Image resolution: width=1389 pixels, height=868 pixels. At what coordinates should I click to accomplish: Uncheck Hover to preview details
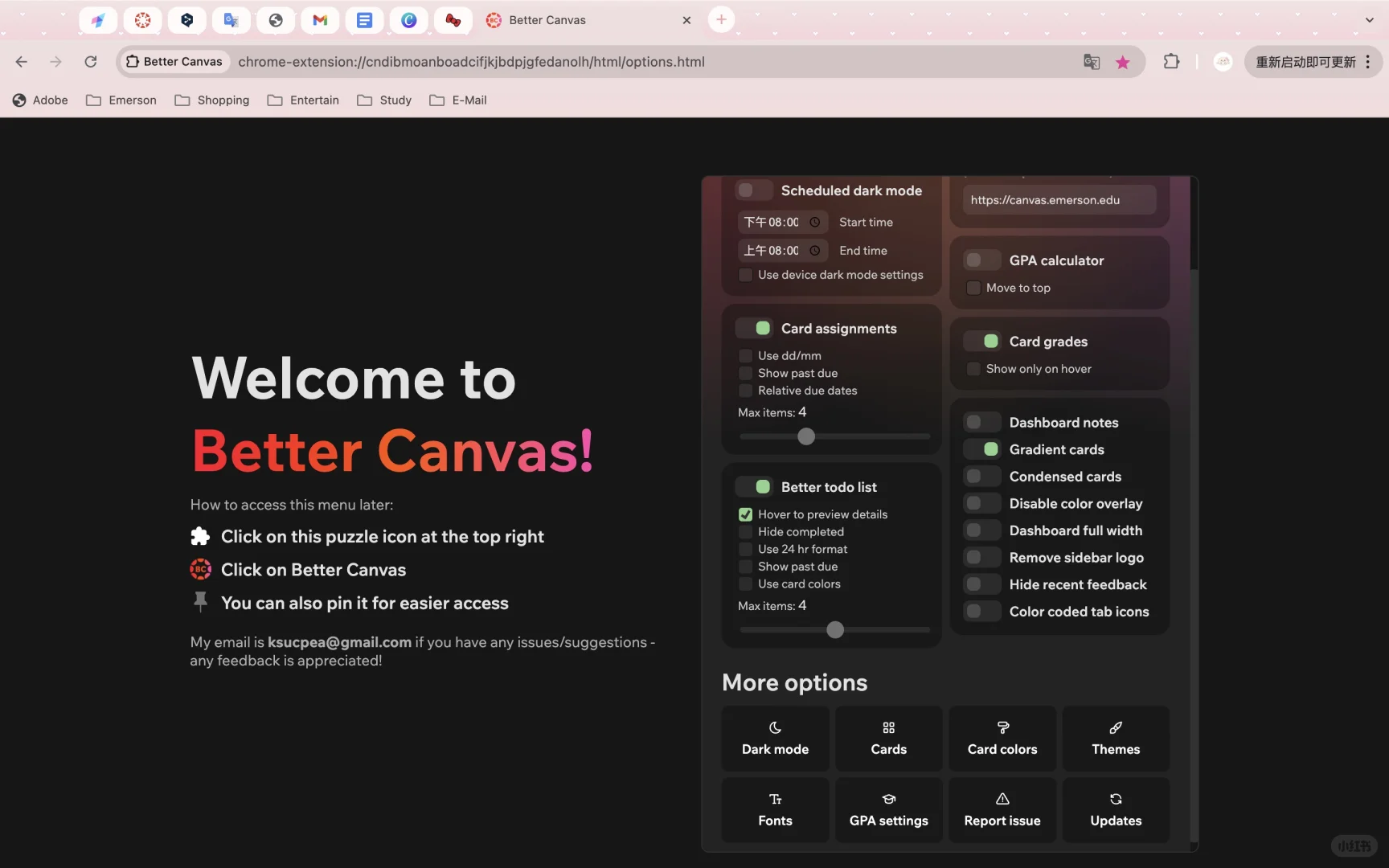[x=746, y=514]
